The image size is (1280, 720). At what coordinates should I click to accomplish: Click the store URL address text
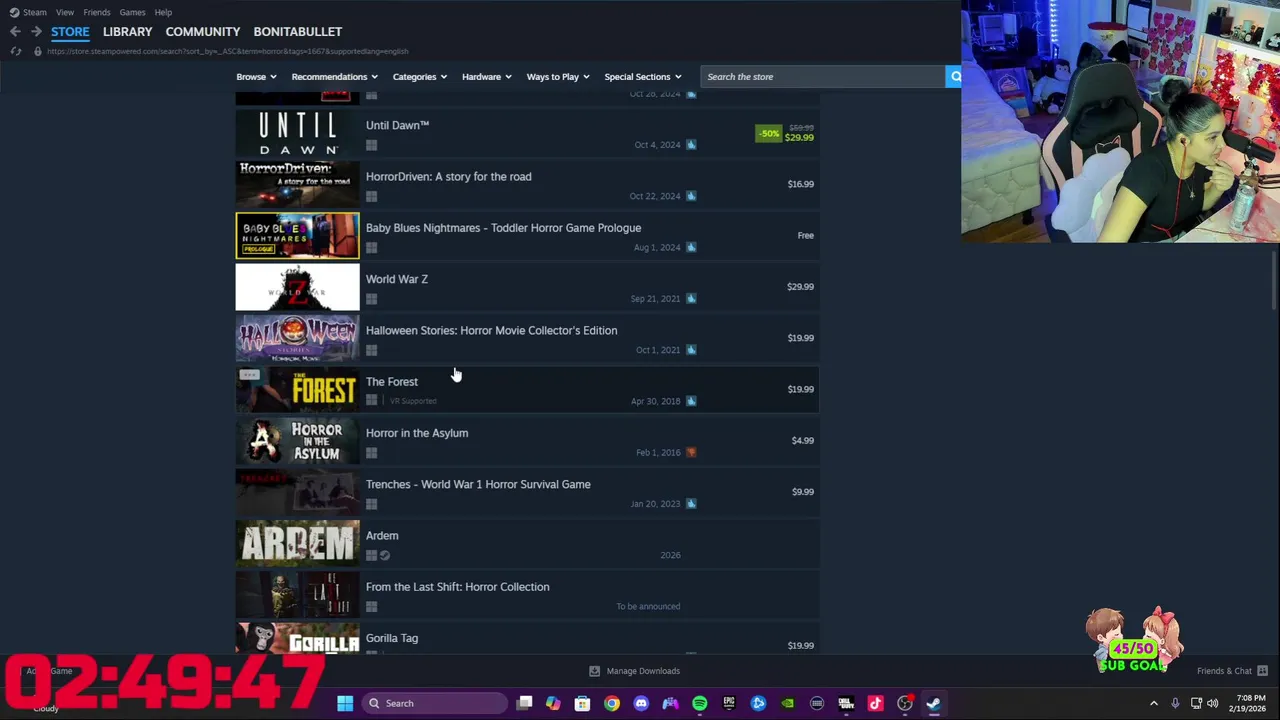click(x=227, y=51)
